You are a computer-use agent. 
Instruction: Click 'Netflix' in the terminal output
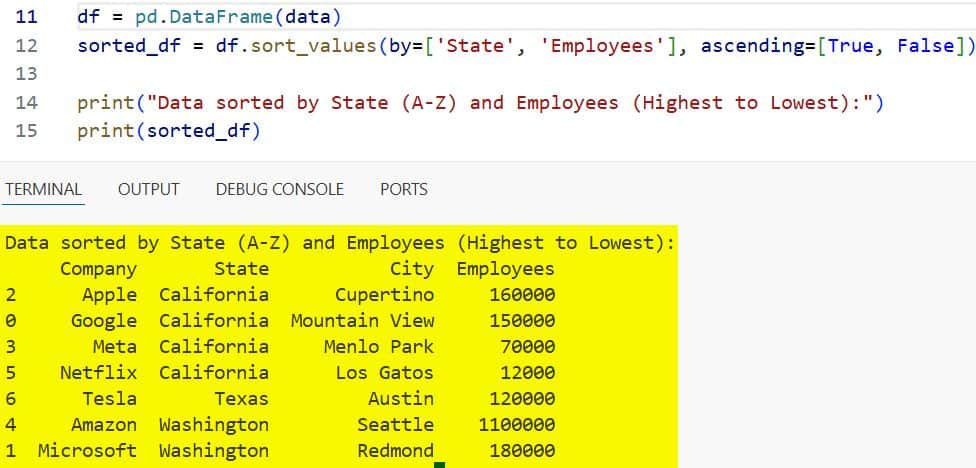(x=98, y=373)
